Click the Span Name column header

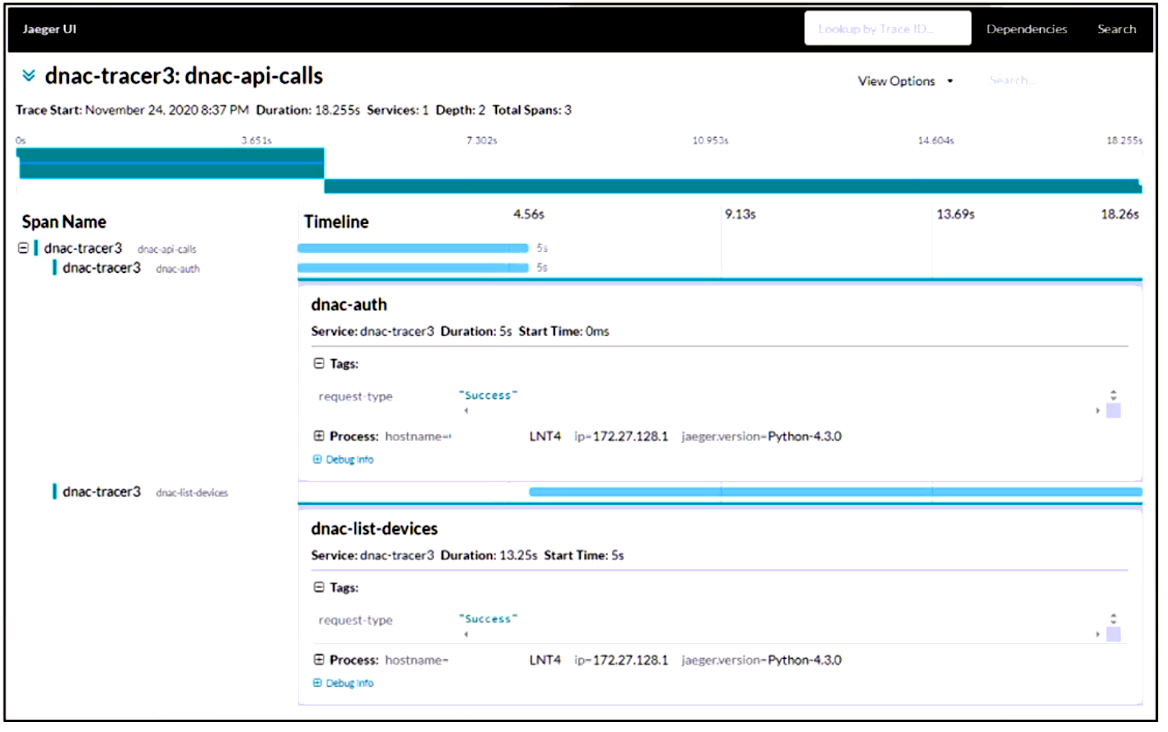coord(64,222)
